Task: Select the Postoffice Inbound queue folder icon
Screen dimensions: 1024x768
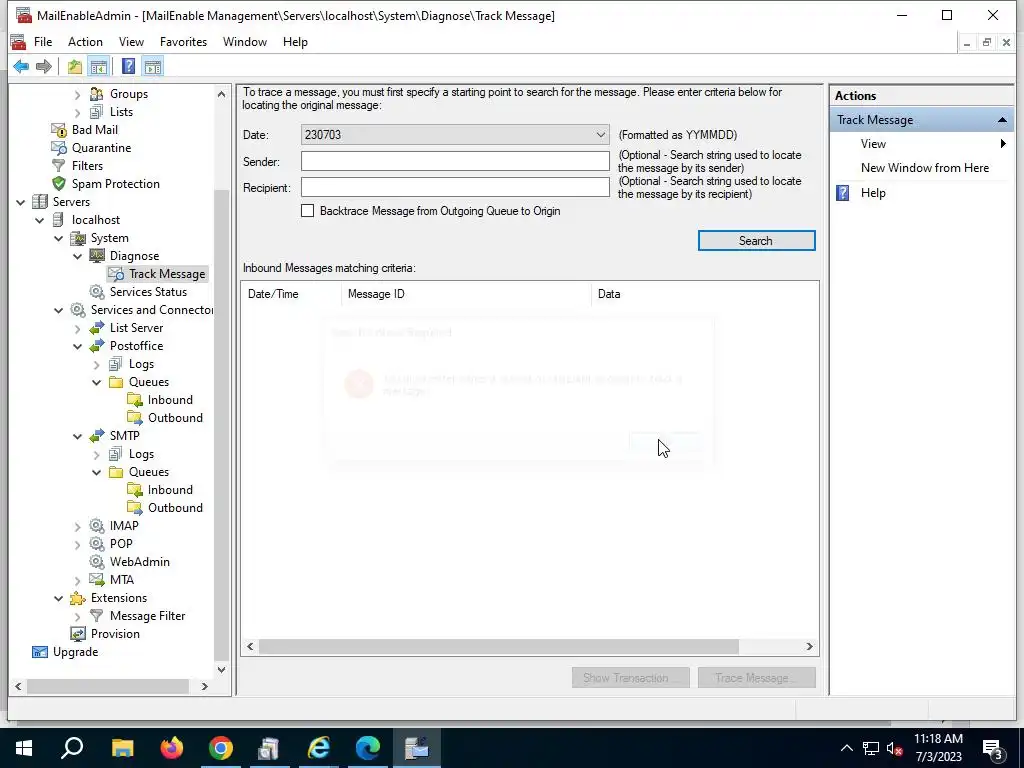Action: coord(135,400)
